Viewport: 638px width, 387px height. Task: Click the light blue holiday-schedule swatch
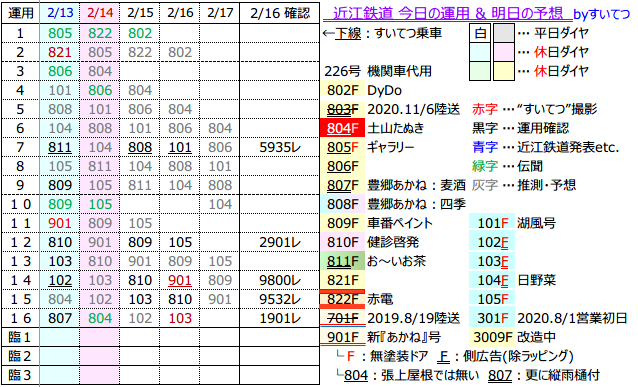coord(480,52)
